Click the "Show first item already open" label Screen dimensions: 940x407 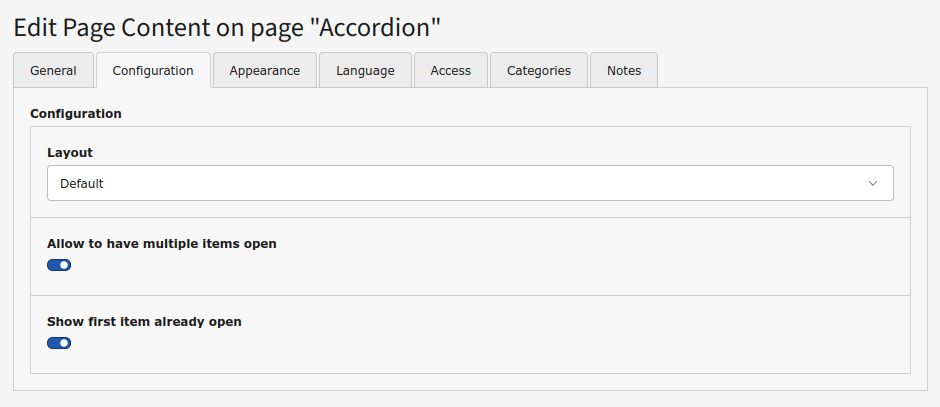pyautogui.click(x=144, y=322)
